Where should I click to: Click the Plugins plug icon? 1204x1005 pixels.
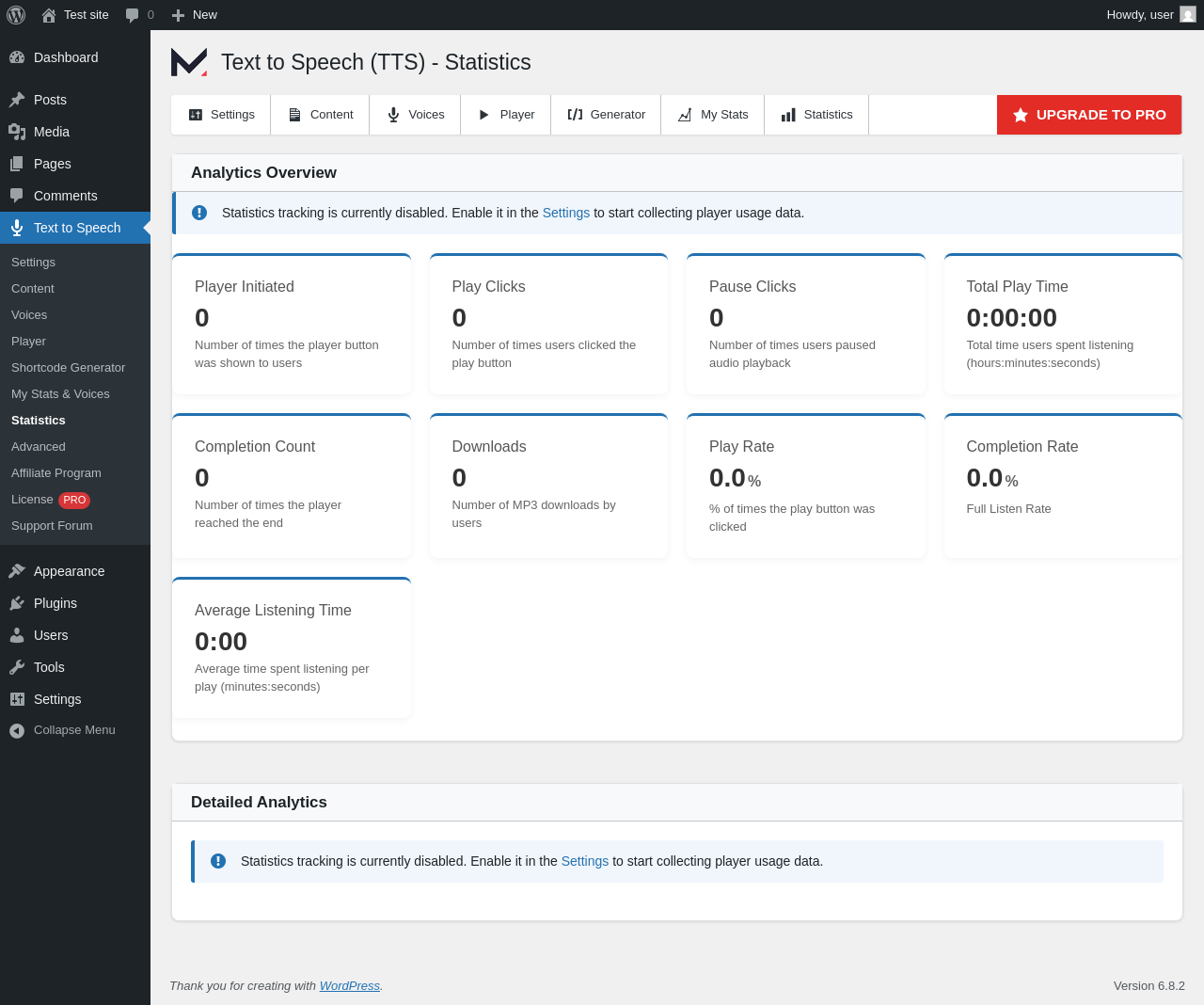pyautogui.click(x=17, y=603)
